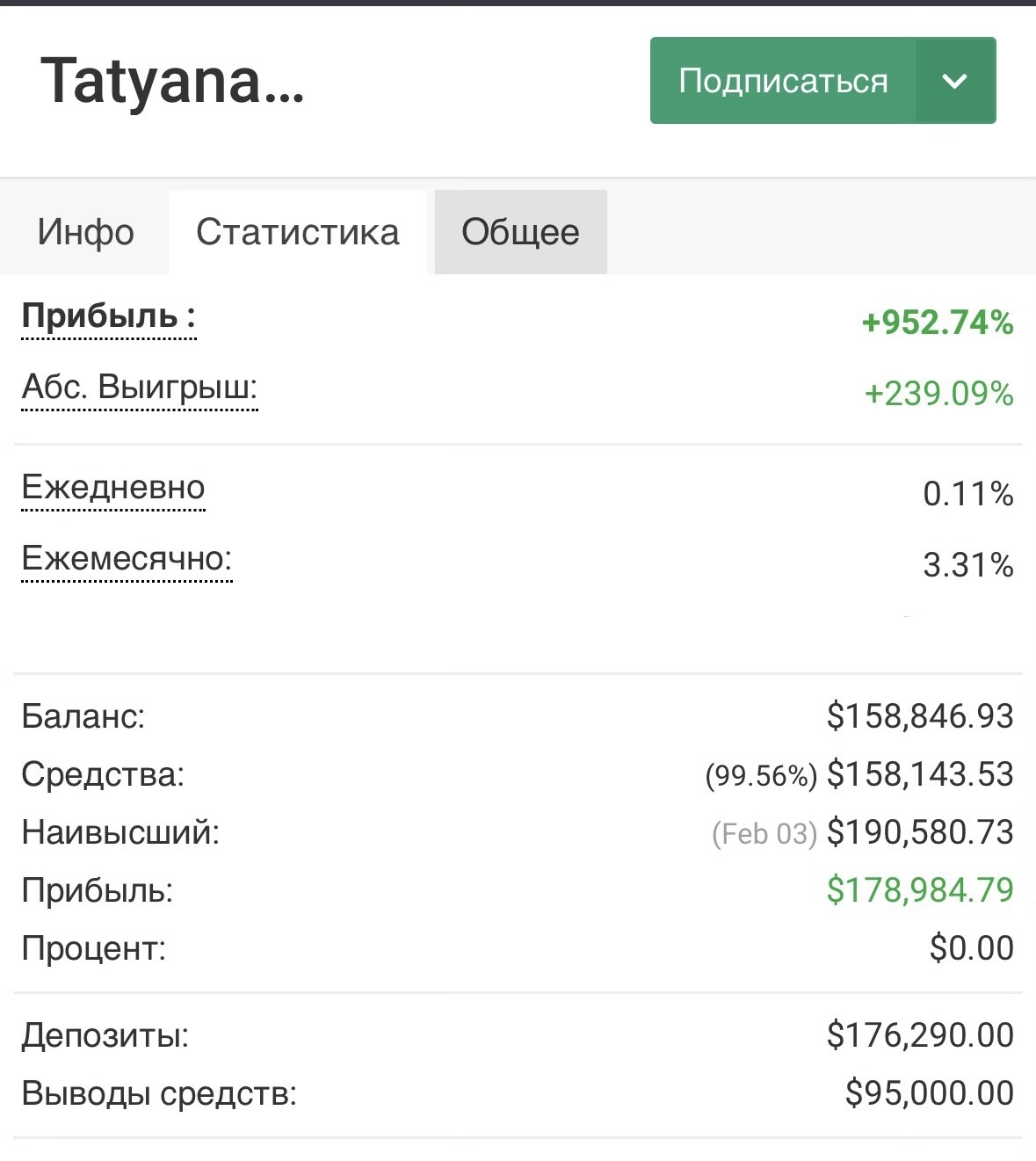Click the +239.09% absolute gain value
This screenshot has height=1161, width=1036.
click(x=938, y=394)
